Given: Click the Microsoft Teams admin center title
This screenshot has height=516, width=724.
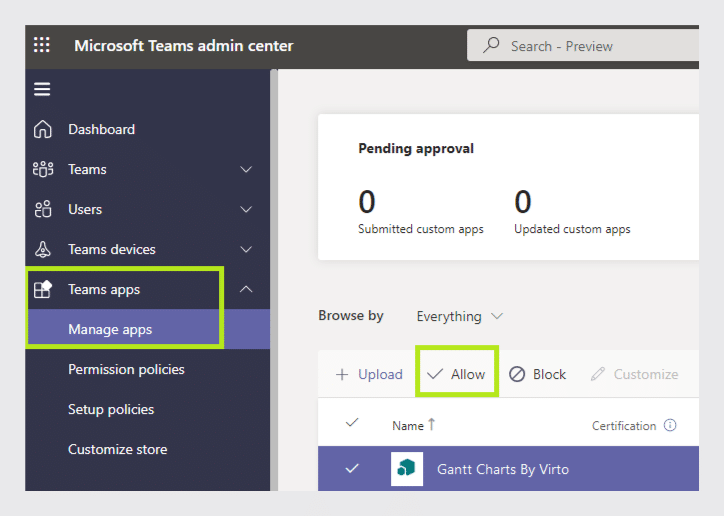Looking at the screenshot, I should click(x=184, y=46).
